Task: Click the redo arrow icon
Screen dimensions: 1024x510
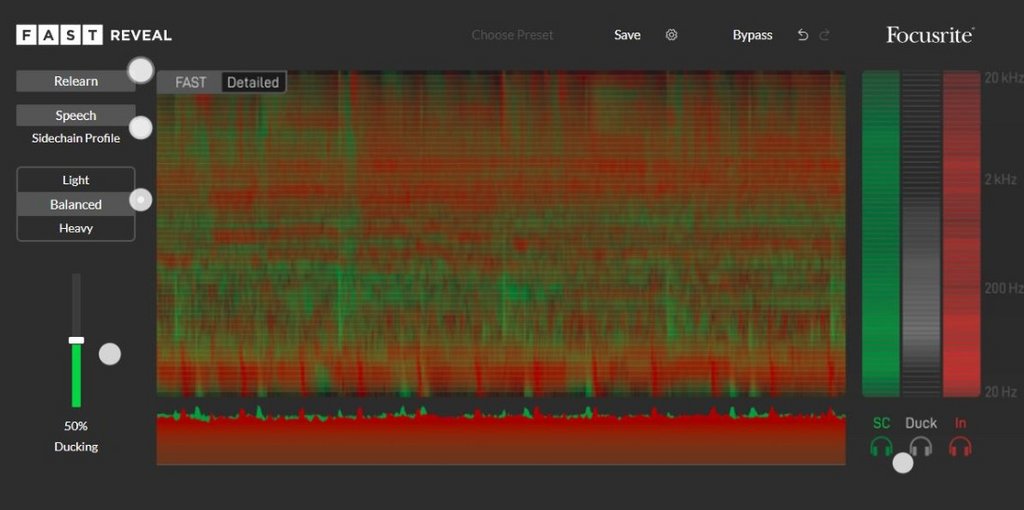Action: 824,35
